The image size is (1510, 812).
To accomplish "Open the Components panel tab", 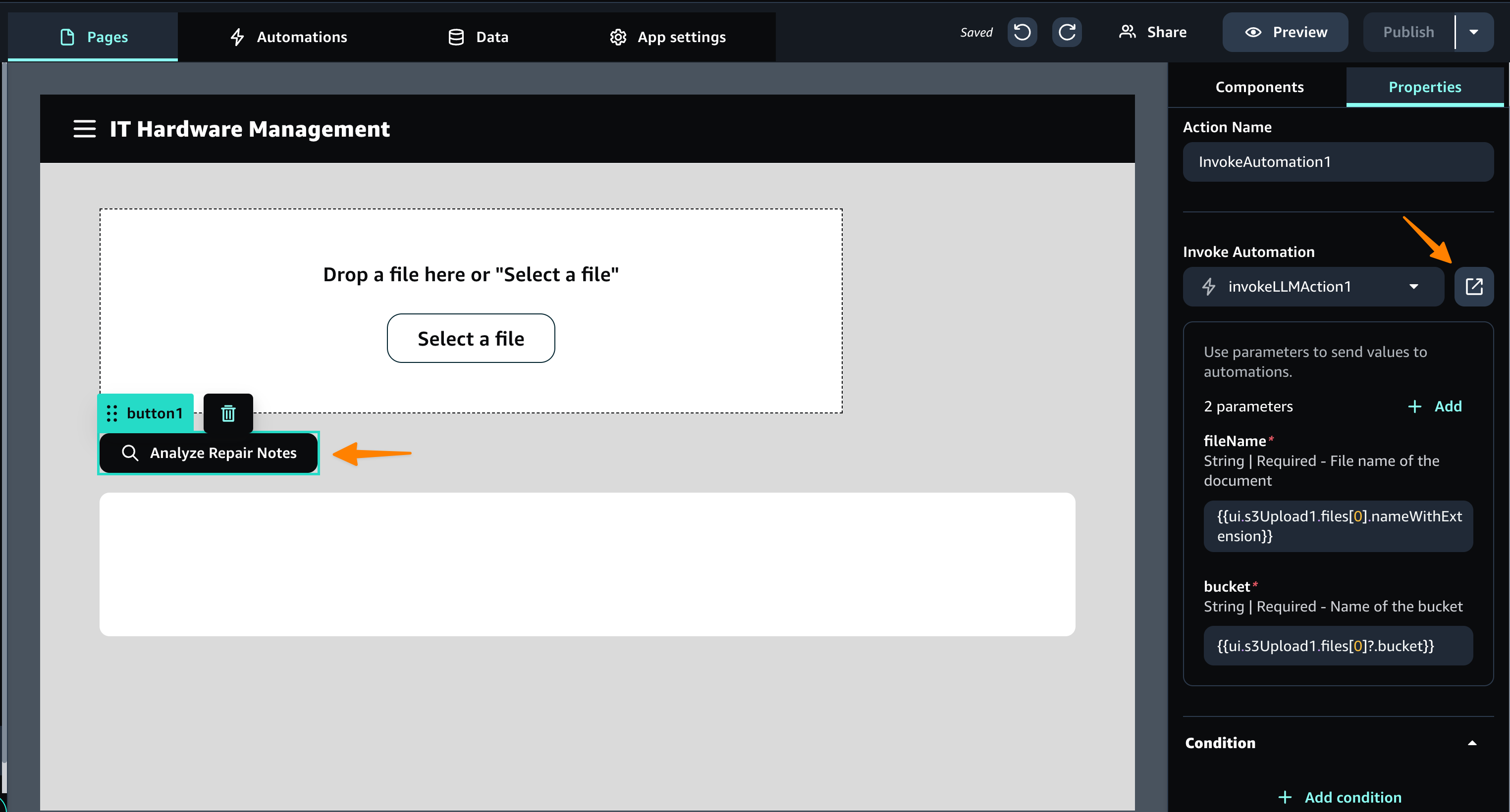I will point(1259,87).
